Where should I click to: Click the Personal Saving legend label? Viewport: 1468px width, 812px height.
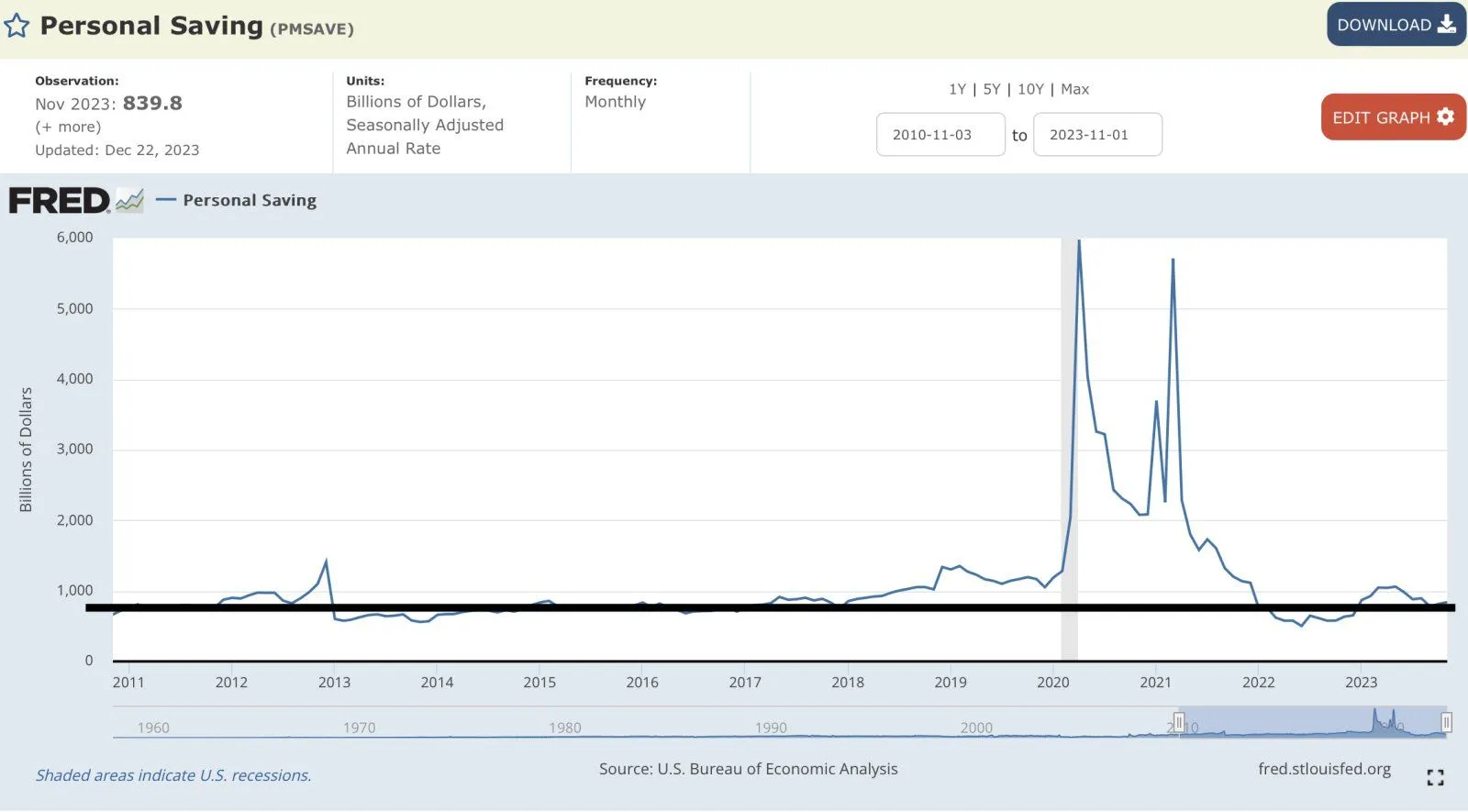pos(250,200)
